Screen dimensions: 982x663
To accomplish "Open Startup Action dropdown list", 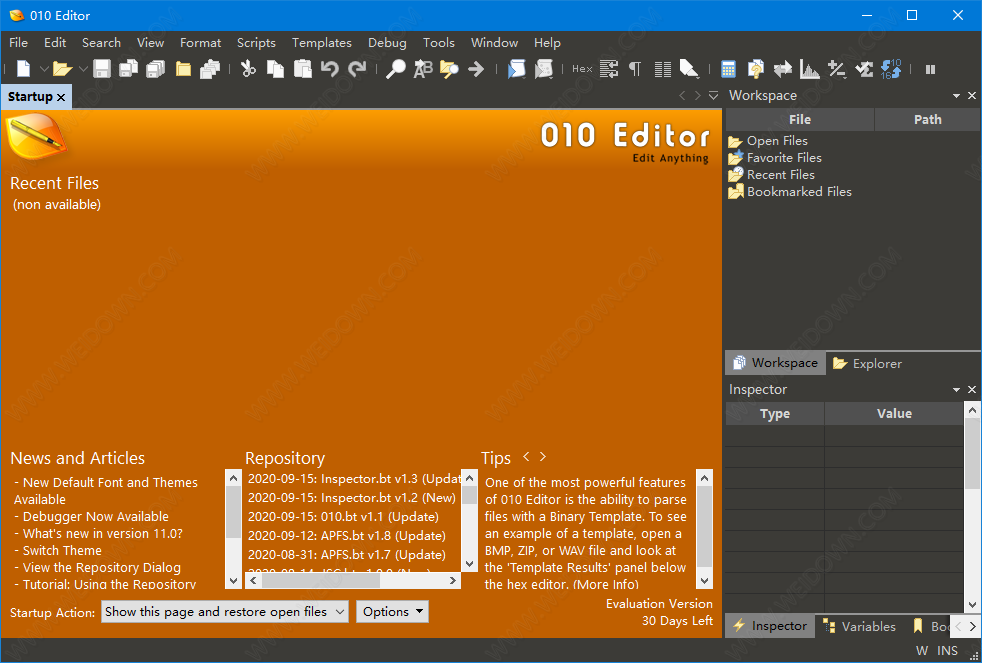I will pyautogui.click(x=225, y=612).
